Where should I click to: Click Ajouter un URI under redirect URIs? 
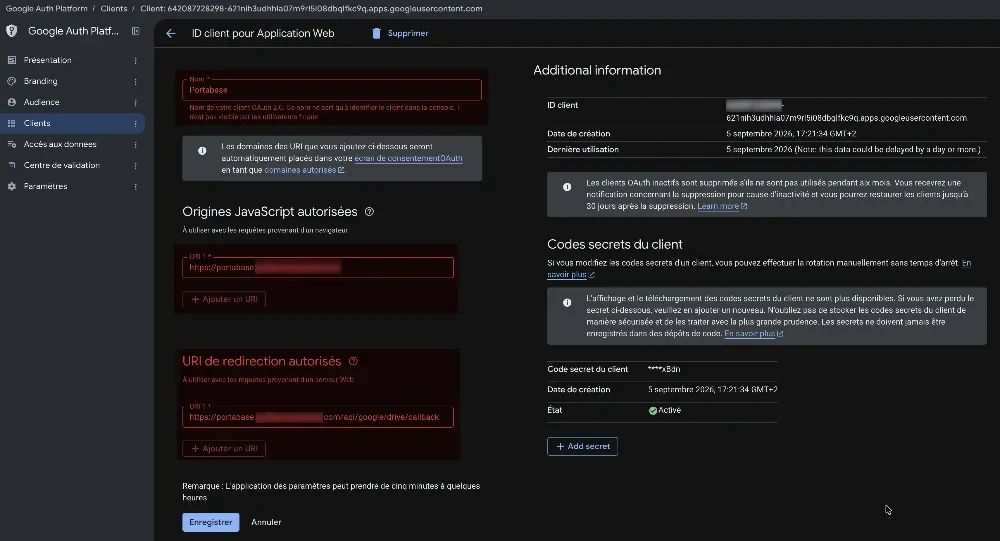224,448
